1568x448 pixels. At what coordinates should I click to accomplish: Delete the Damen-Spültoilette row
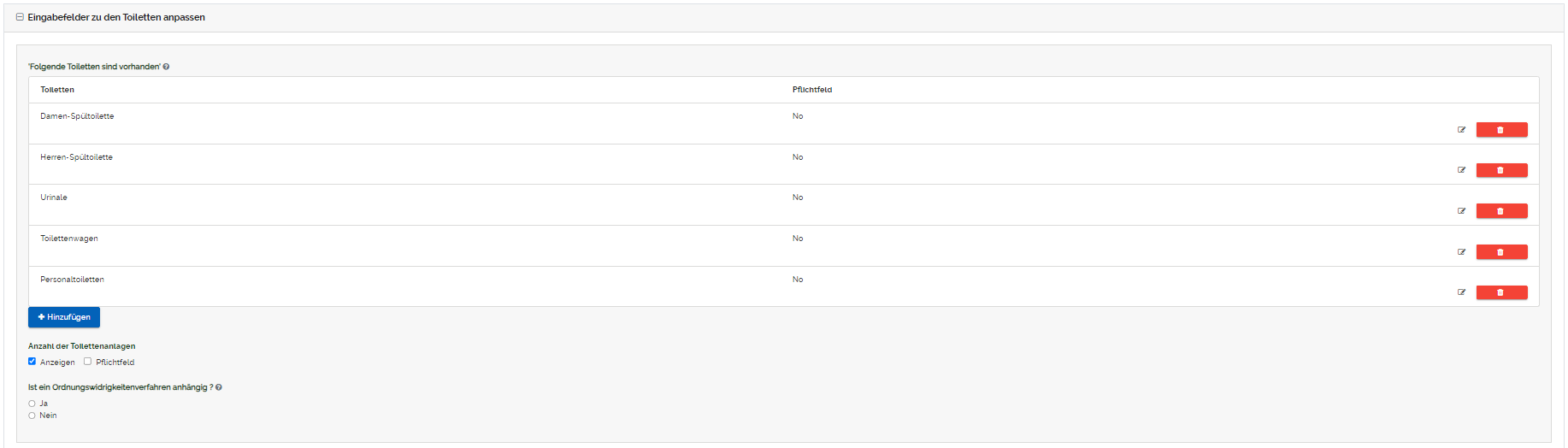click(1501, 130)
